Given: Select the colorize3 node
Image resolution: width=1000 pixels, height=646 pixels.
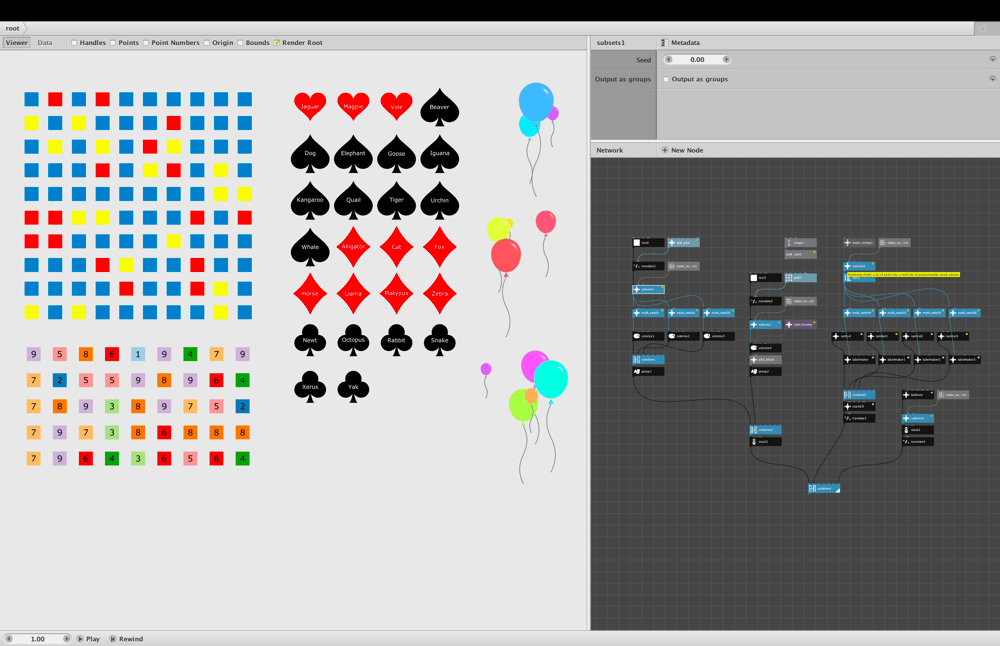Looking at the screenshot, I should pyautogui.click(x=719, y=336).
